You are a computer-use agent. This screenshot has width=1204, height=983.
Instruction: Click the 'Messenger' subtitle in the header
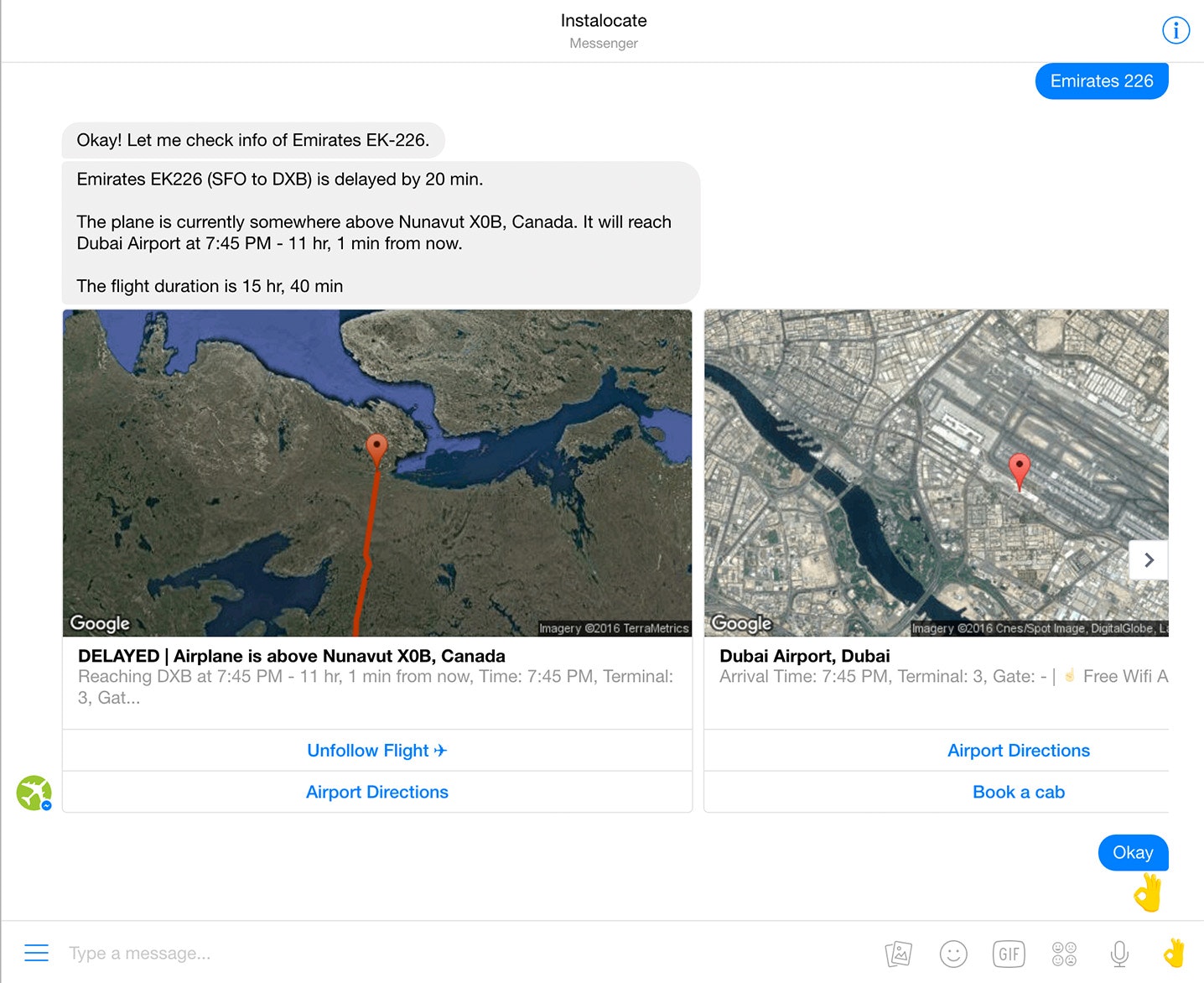[x=604, y=43]
